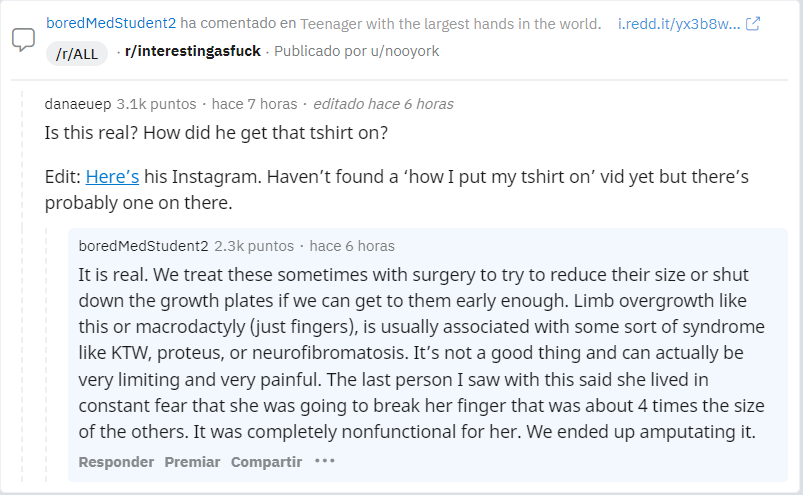Click boredMedStudent2 in the reply comment
Image resolution: width=803 pixels, height=495 pixels.
click(143, 245)
